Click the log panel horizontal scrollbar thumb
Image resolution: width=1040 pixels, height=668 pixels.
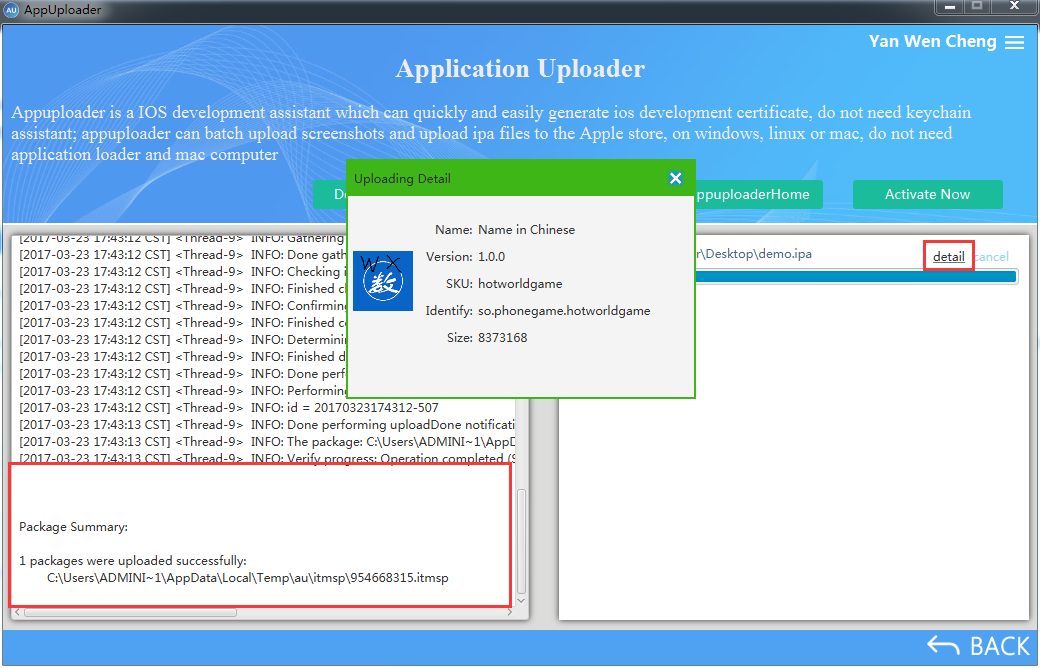pos(131,612)
